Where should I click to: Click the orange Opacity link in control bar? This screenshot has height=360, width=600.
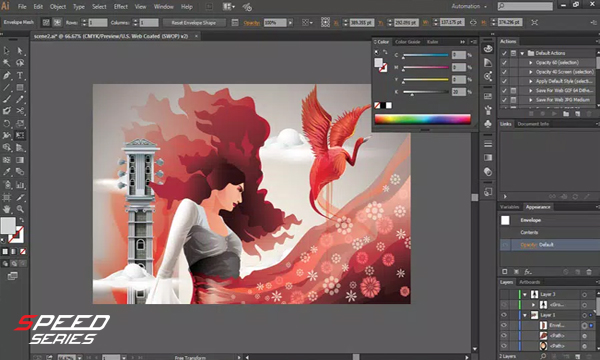point(251,23)
